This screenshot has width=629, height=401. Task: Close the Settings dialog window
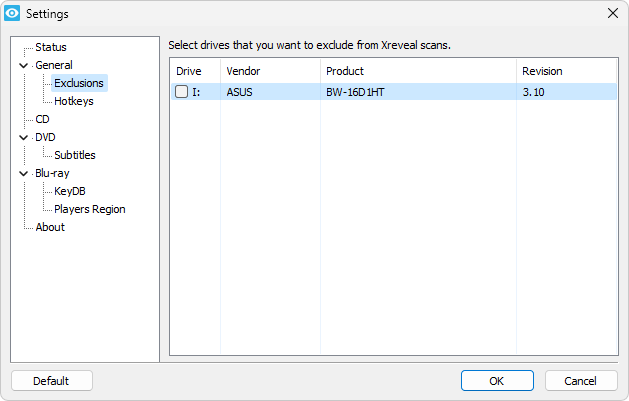pos(613,13)
